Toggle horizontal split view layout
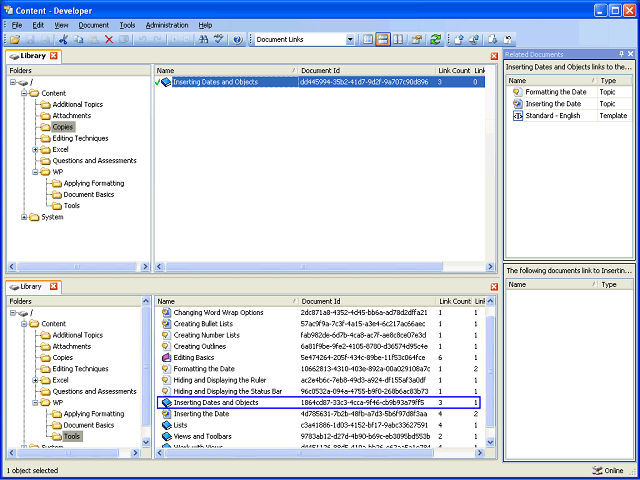The width and height of the screenshot is (640, 480). click(382, 40)
